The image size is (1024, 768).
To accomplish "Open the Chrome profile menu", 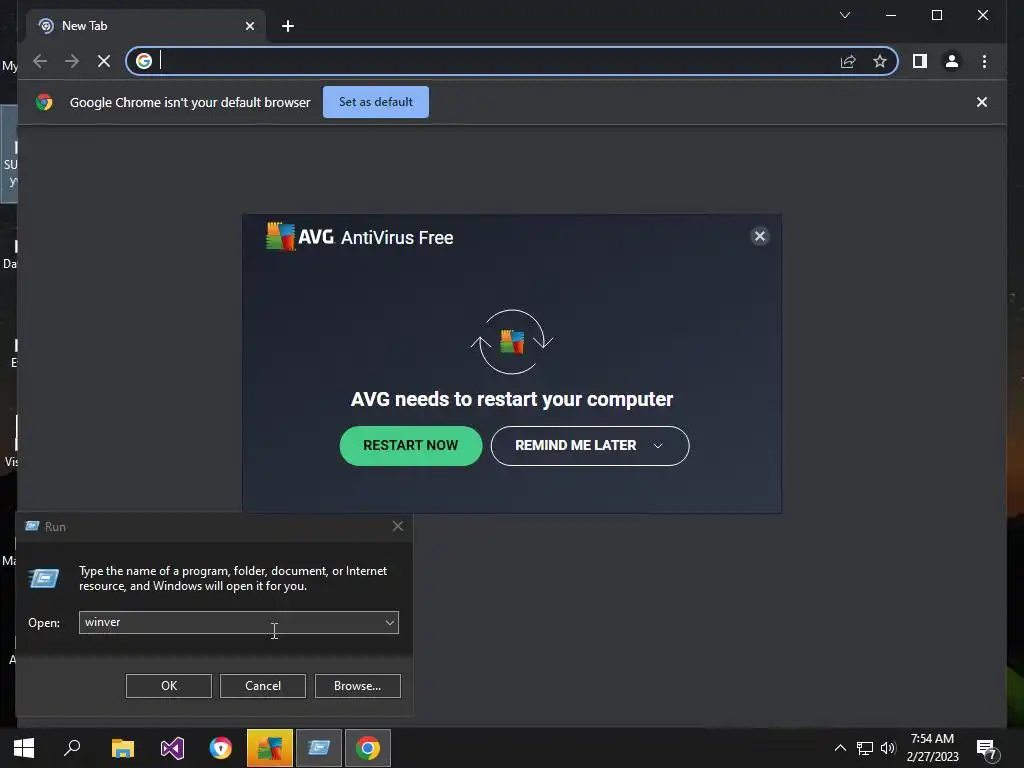I will (x=952, y=61).
